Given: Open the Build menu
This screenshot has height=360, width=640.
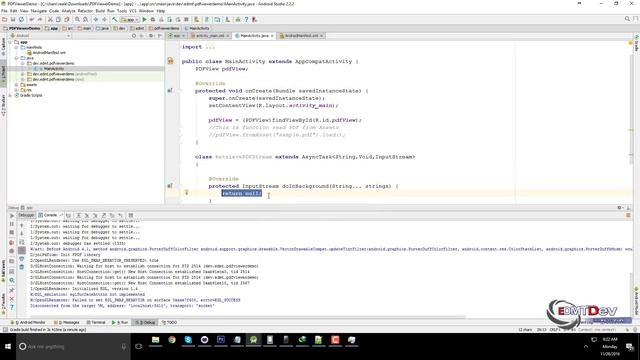Looking at the screenshot, I should click(x=100, y=11).
